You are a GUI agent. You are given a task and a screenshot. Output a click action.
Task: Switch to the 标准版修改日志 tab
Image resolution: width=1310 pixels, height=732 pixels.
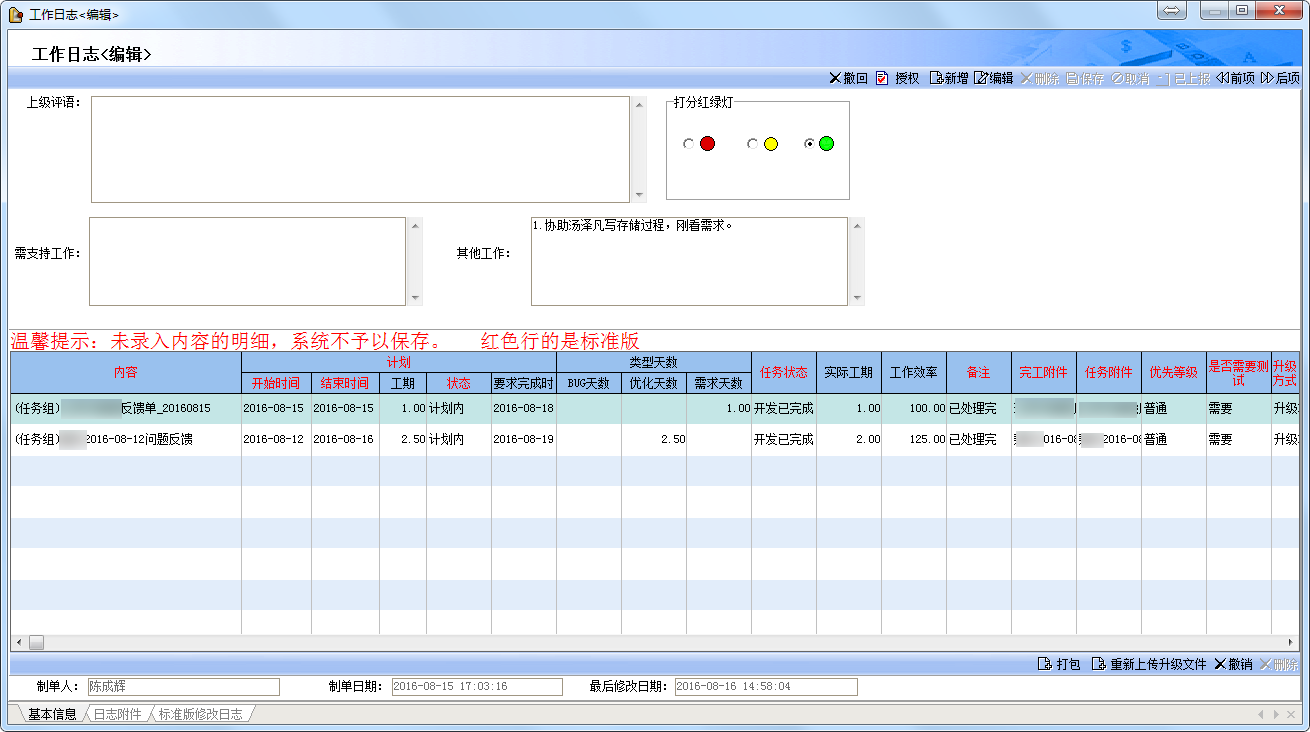pyautogui.click(x=200, y=714)
